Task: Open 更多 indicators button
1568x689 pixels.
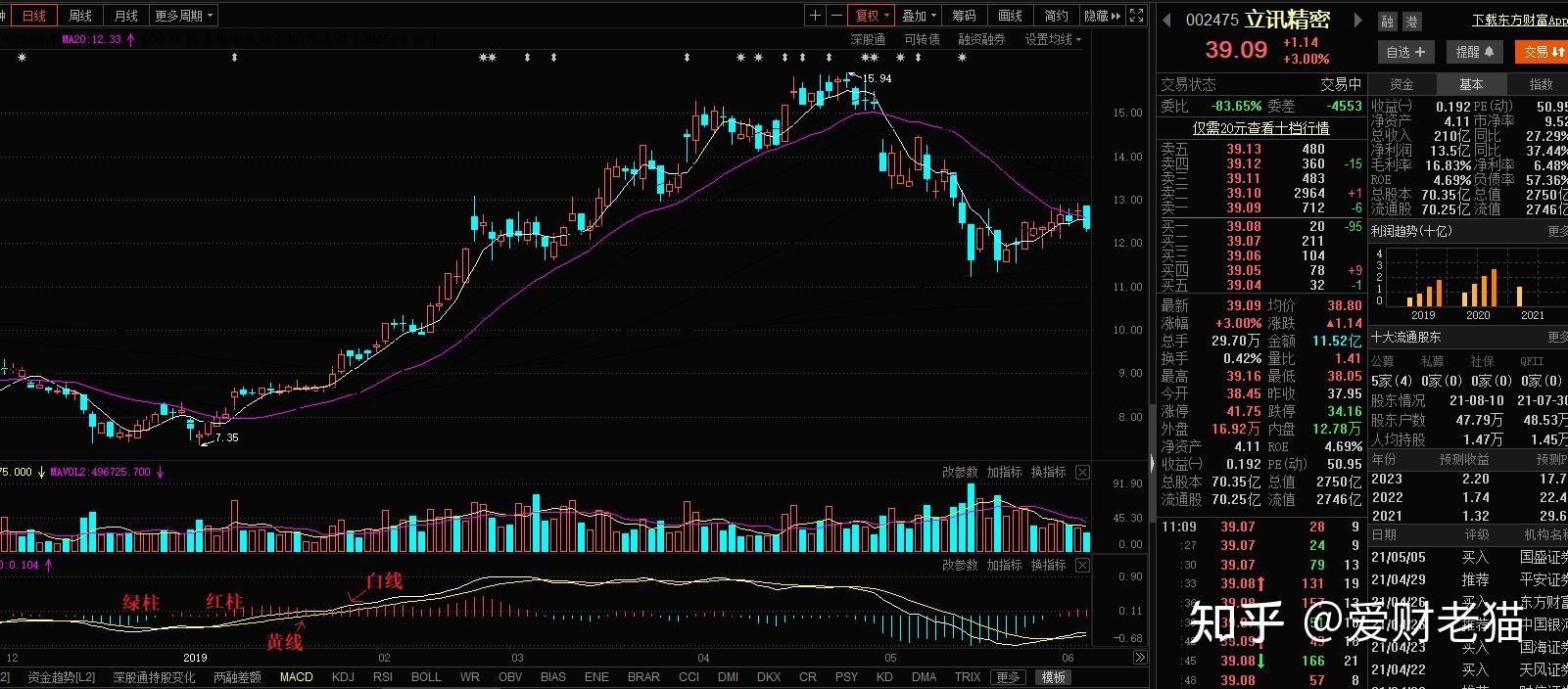Action: pos(1009,677)
